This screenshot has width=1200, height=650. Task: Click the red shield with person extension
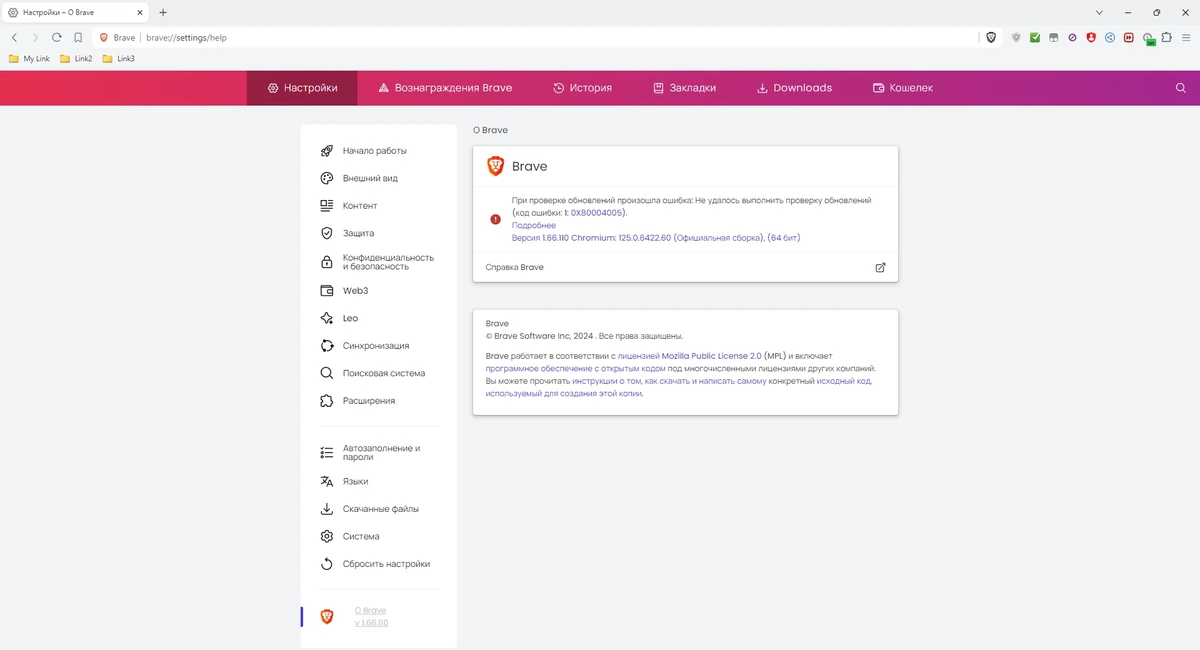click(x=1091, y=37)
